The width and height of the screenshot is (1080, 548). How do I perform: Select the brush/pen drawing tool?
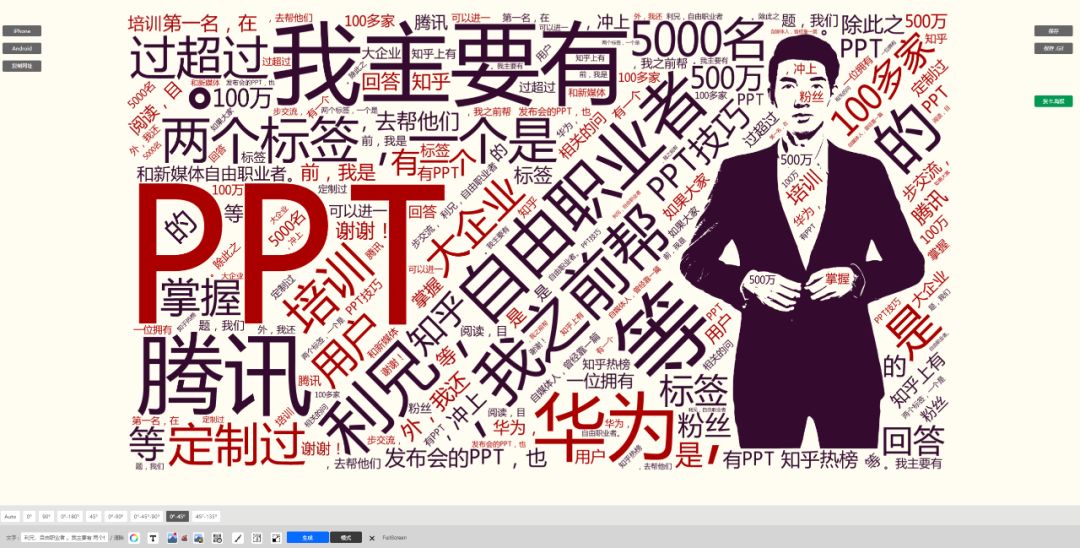[x=238, y=538]
